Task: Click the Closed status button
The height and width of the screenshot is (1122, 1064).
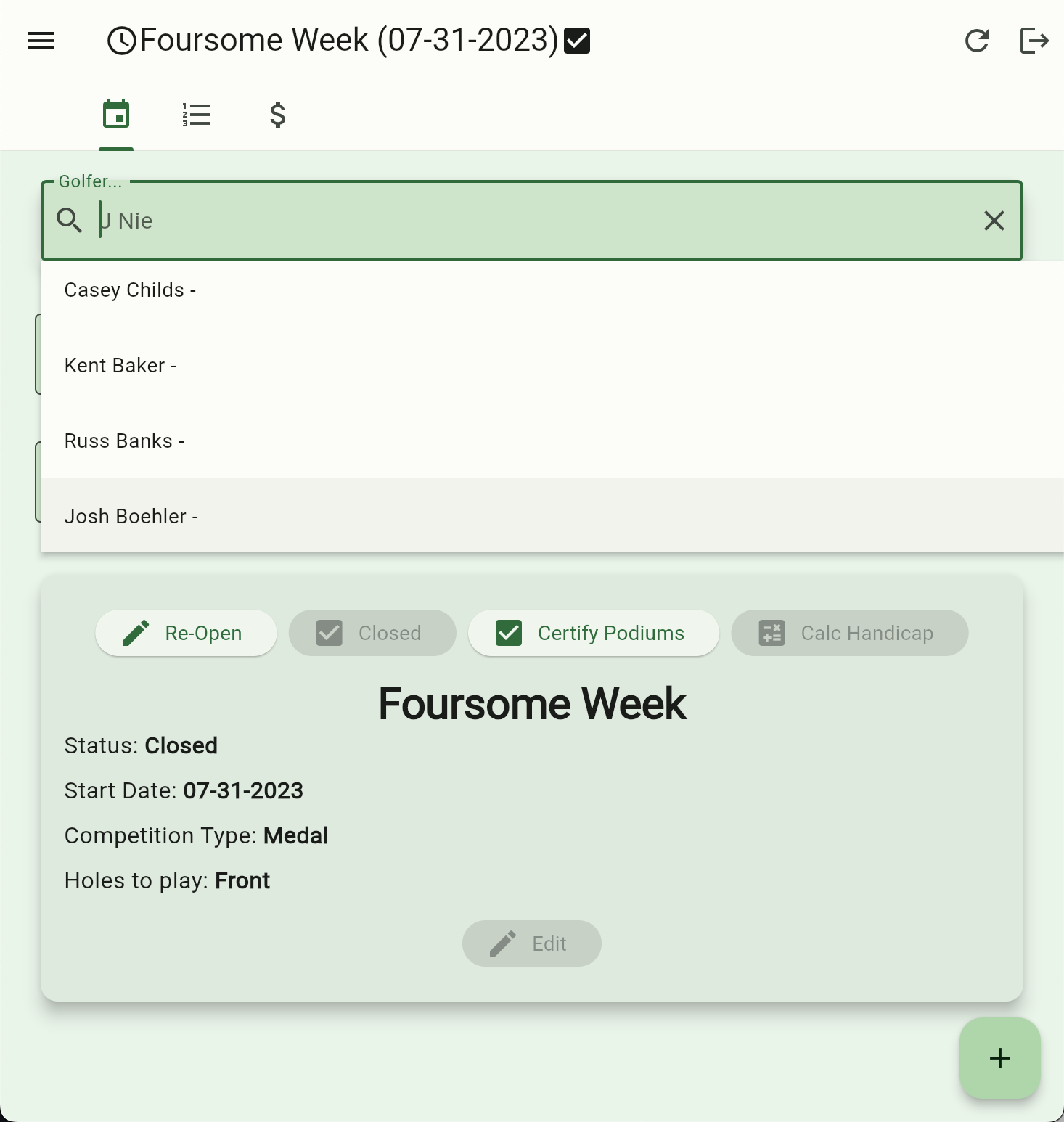Action: 372,633
